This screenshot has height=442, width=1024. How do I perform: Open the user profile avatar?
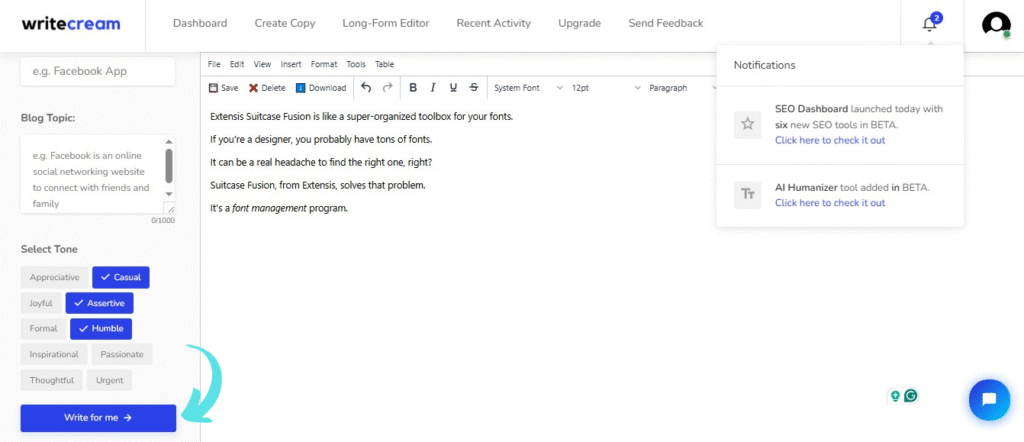pos(996,25)
